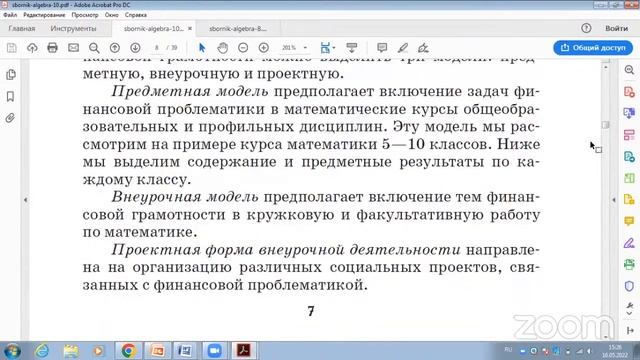Screen dimensions: 640x360
Task: Open Word from taskbar
Action: [x=185, y=351]
